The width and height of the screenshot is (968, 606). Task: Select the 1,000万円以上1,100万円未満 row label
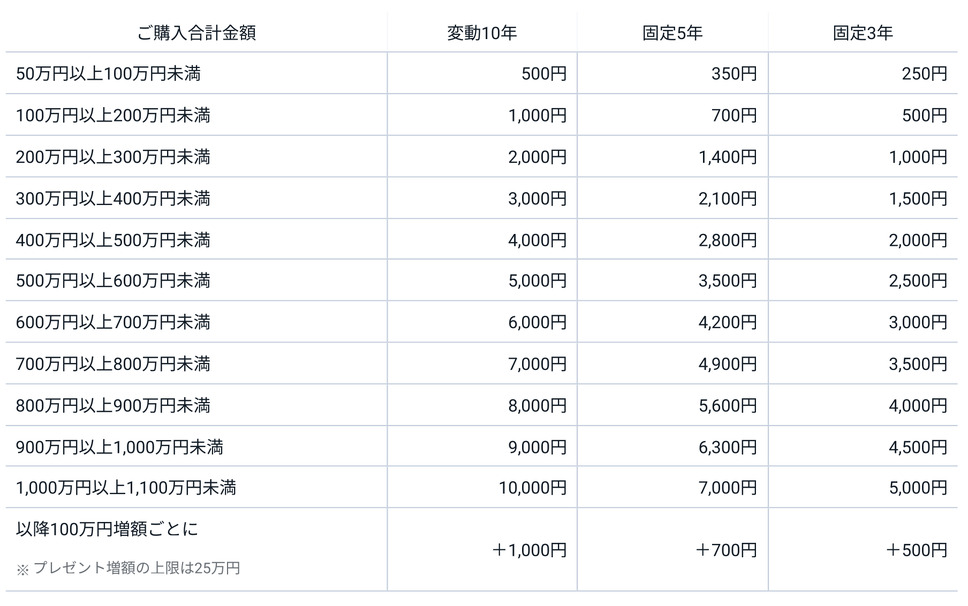126,488
